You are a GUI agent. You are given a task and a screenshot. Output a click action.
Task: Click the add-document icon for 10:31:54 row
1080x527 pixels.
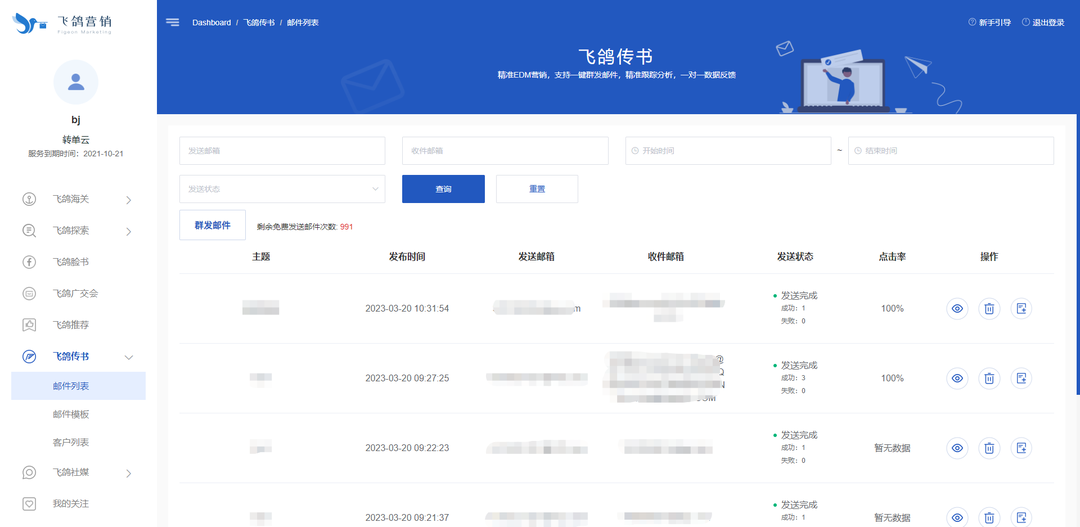point(1021,309)
